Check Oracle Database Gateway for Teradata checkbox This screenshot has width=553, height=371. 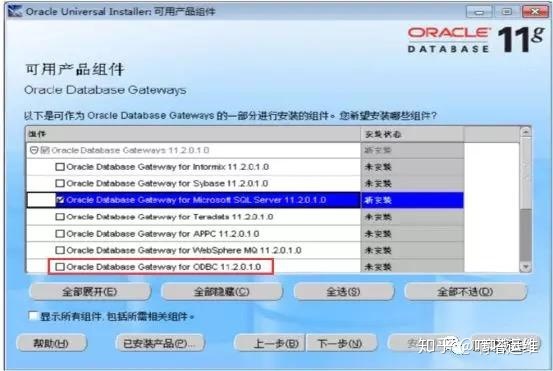[x=60, y=217]
